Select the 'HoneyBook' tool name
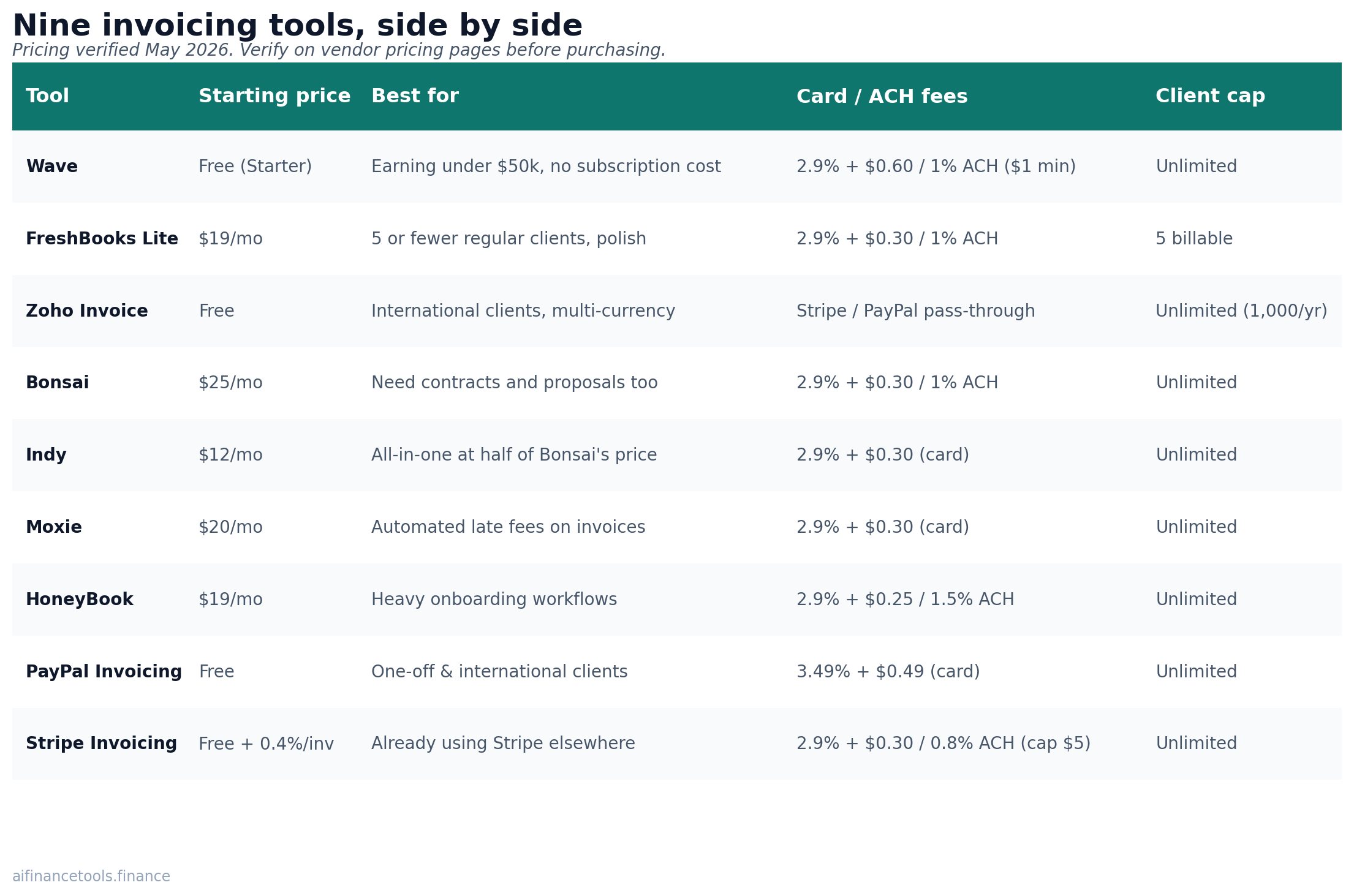 pyautogui.click(x=79, y=600)
